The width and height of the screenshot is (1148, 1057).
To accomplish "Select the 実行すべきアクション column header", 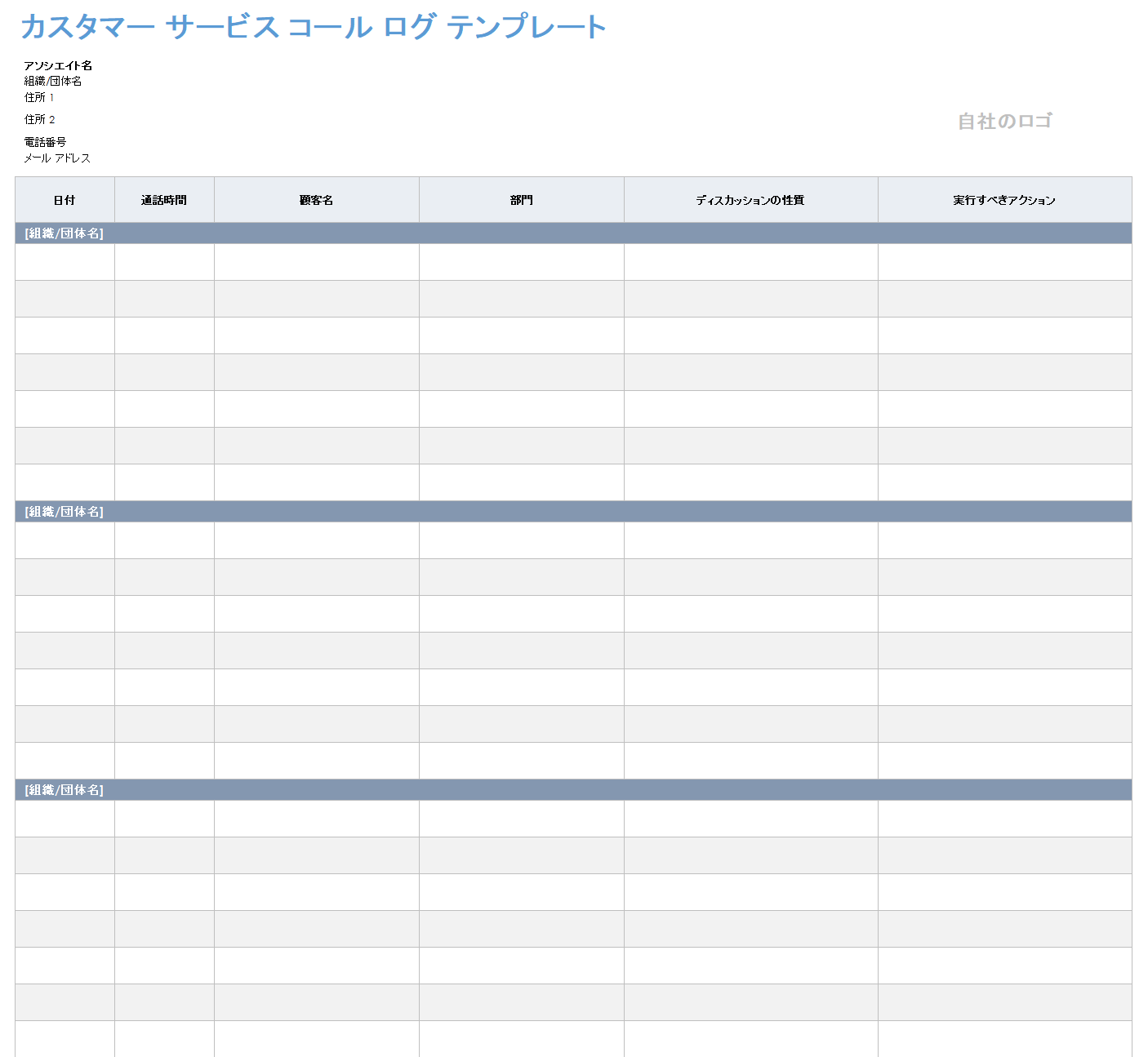I will 1005,200.
